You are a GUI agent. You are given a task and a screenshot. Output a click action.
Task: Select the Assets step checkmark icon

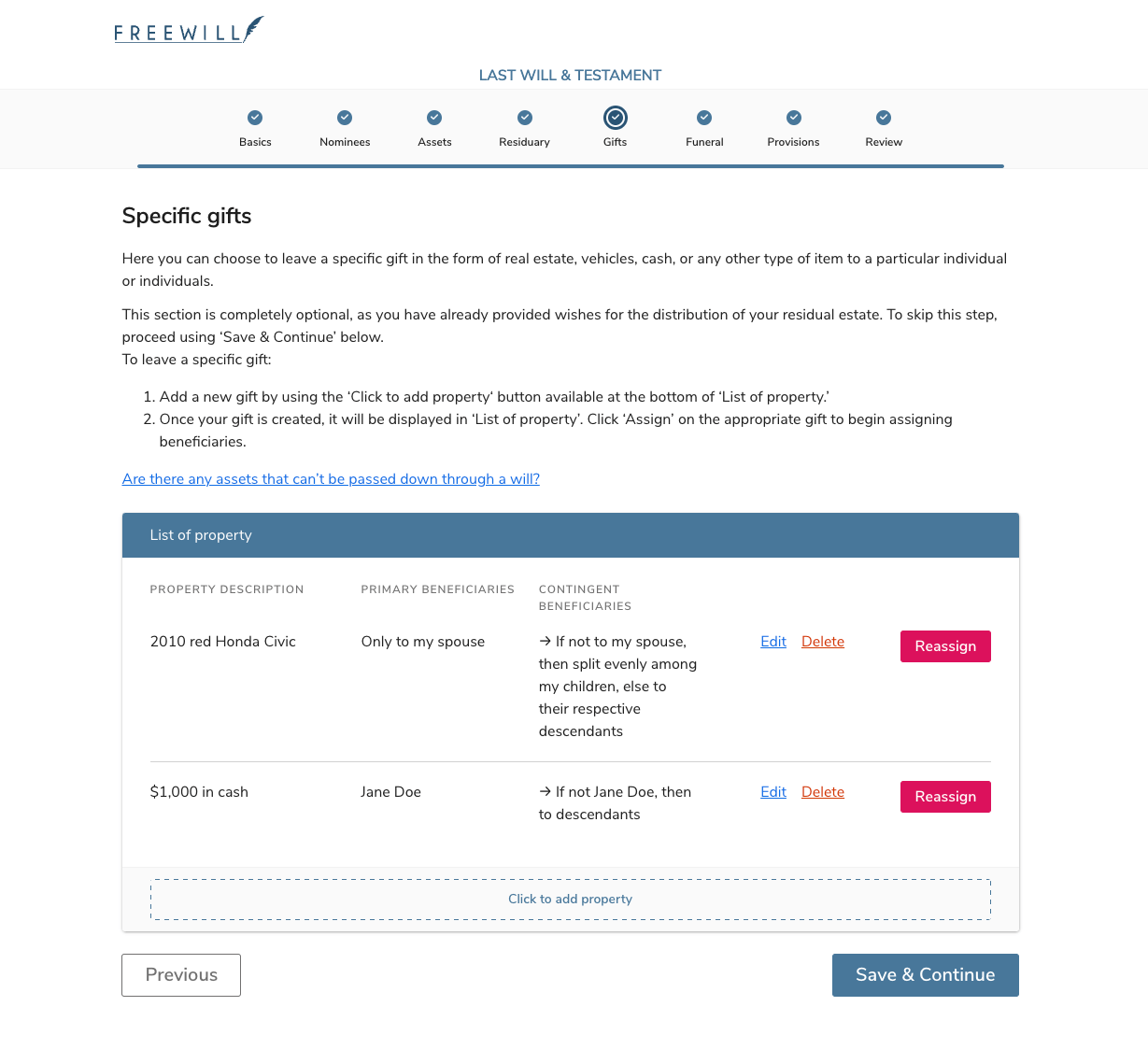(434, 118)
